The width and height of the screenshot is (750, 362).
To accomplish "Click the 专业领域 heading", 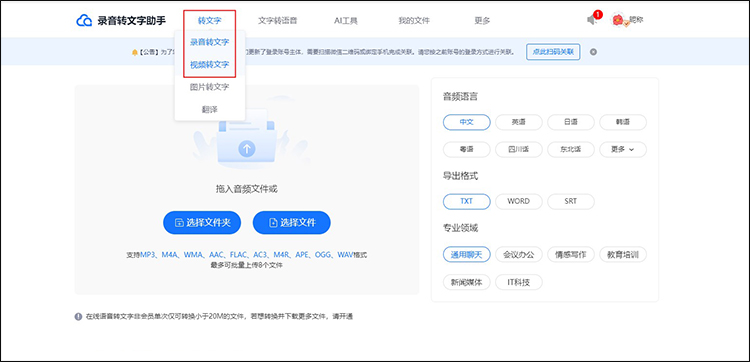I will [x=460, y=228].
